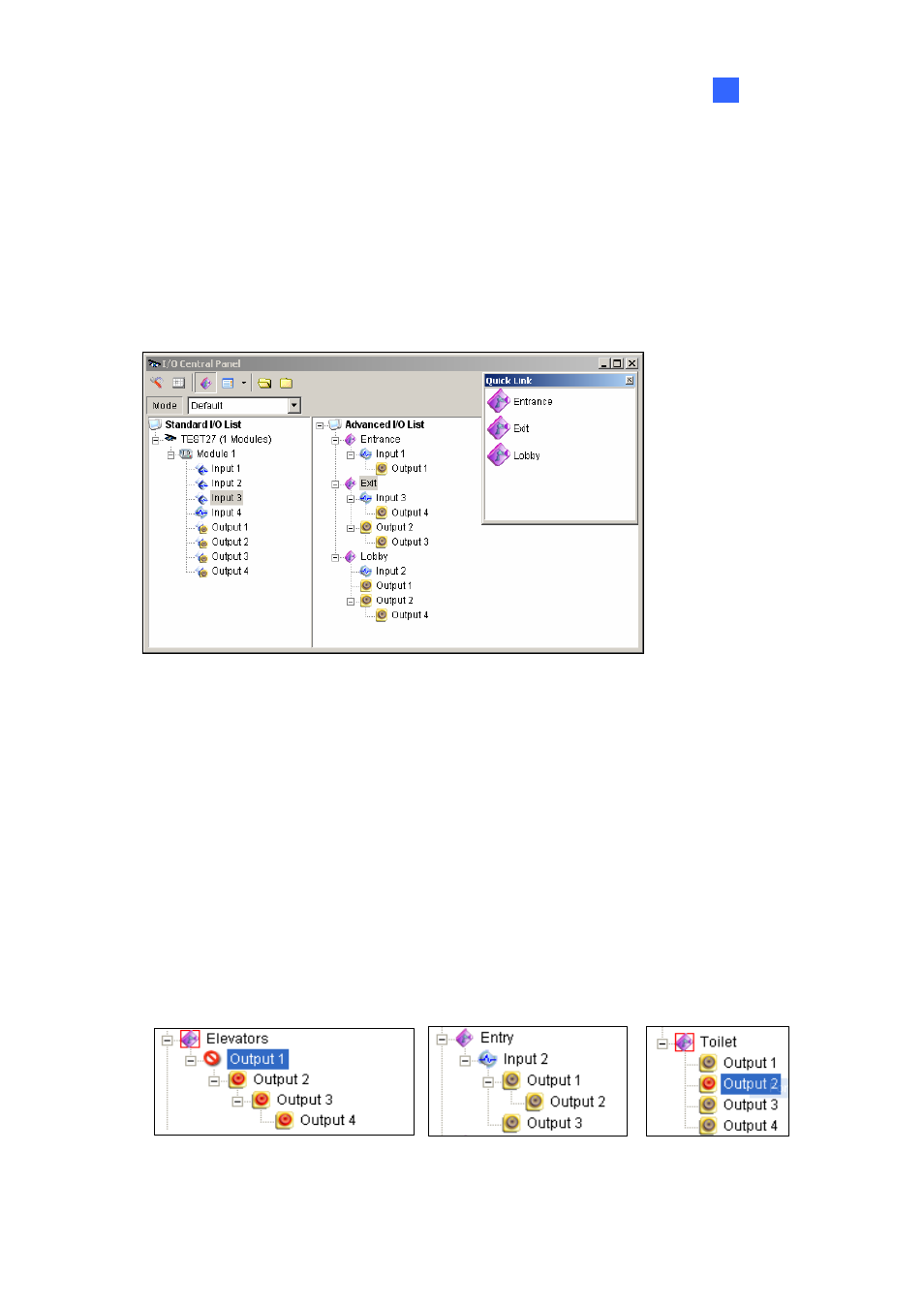Viewport: 924px width, 1308px height.
Task: Select highlighted Input 3 in Standard list
Action: coord(227,498)
